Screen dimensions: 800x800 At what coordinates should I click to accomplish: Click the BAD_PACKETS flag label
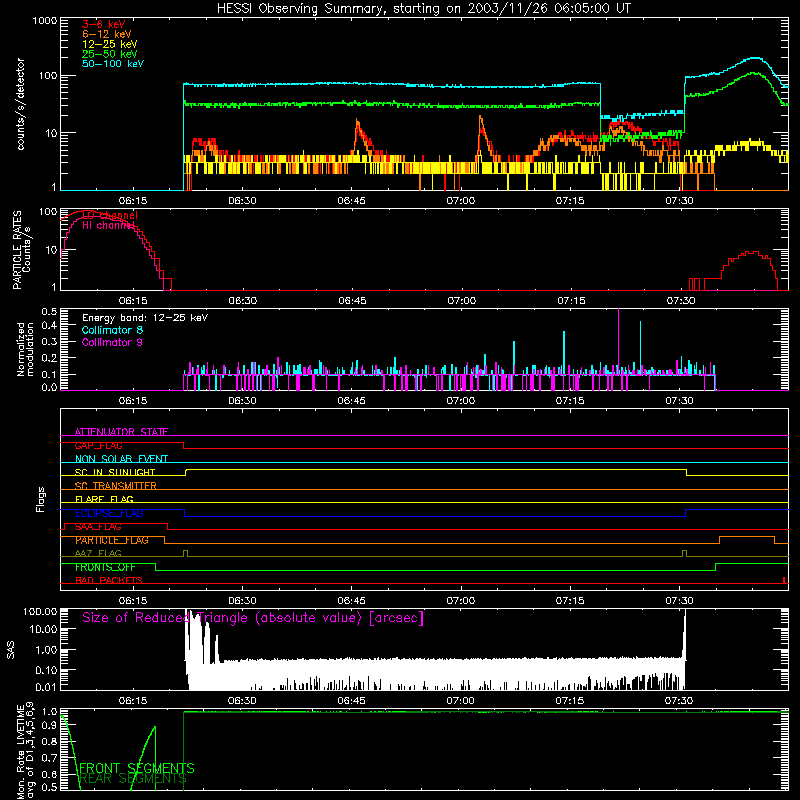(x=109, y=580)
